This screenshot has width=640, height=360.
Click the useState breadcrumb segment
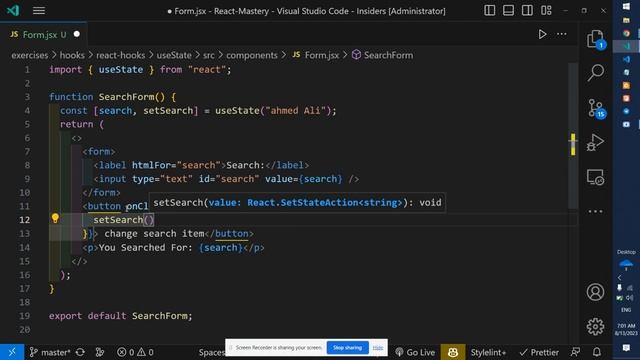[x=174, y=55]
